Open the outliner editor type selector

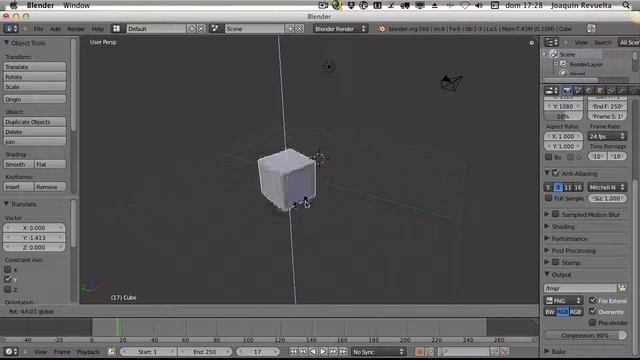coord(551,42)
